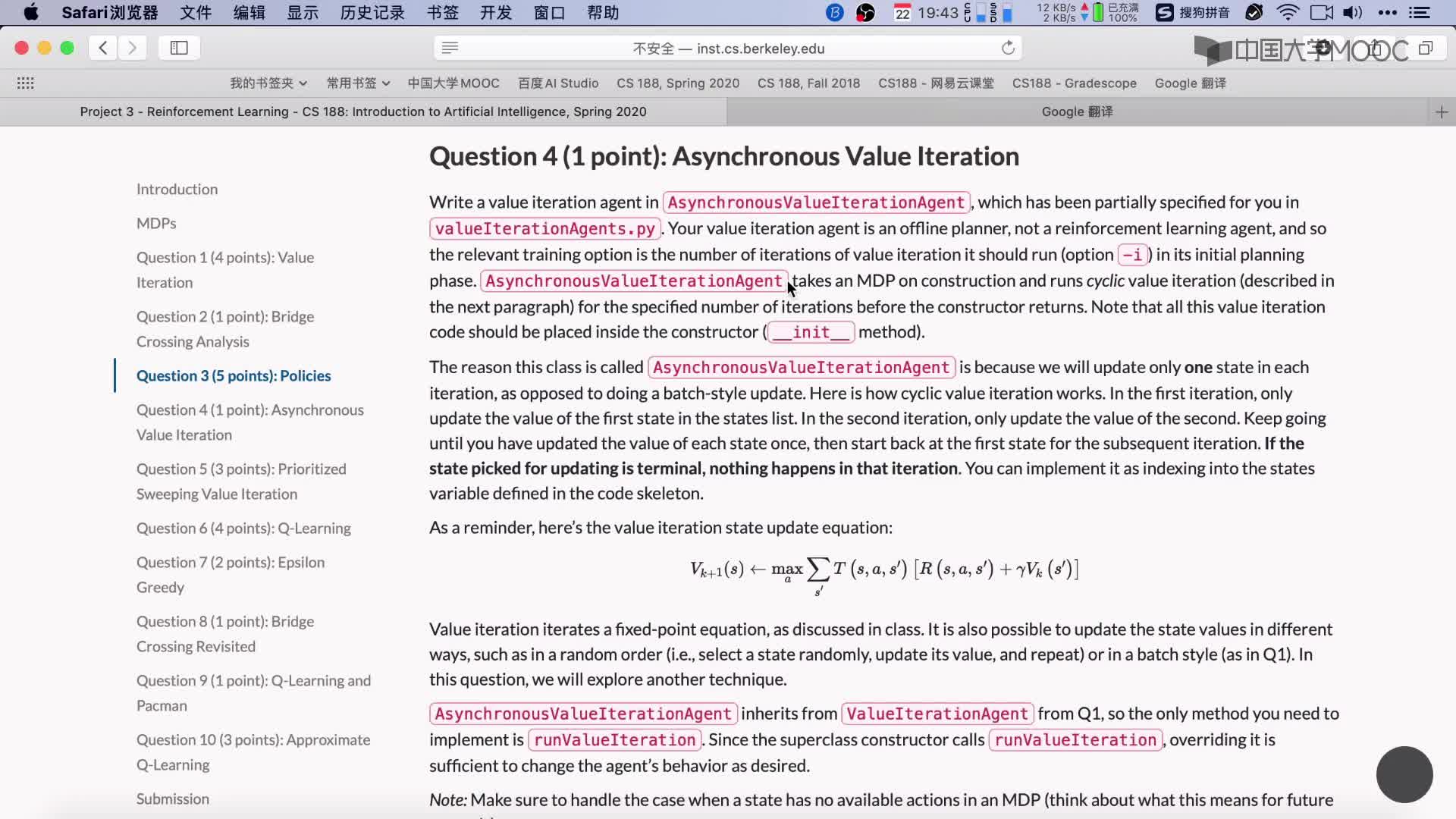Open the 编辑 menu
The height and width of the screenshot is (819, 1456).
click(x=249, y=12)
